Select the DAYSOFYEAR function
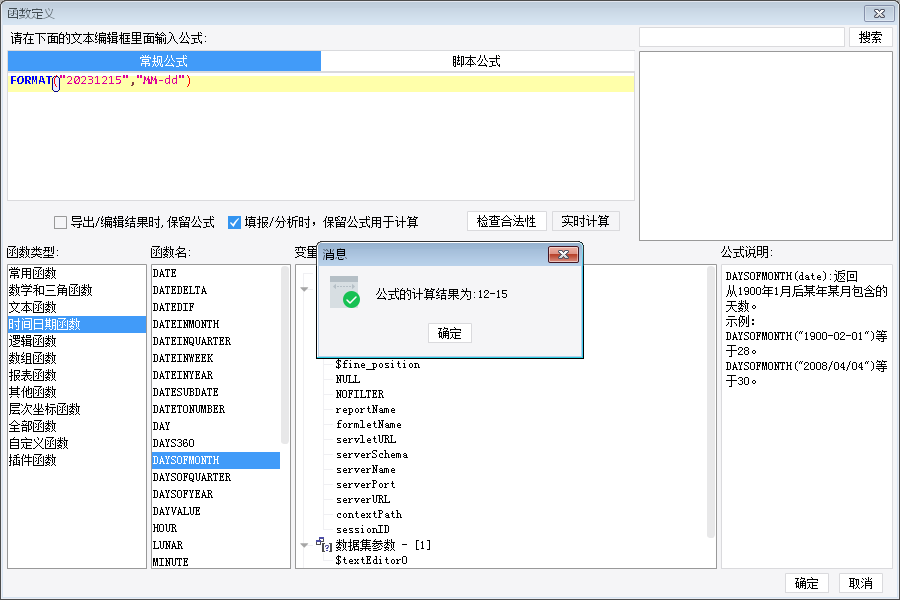900x600 pixels. click(x=216, y=494)
